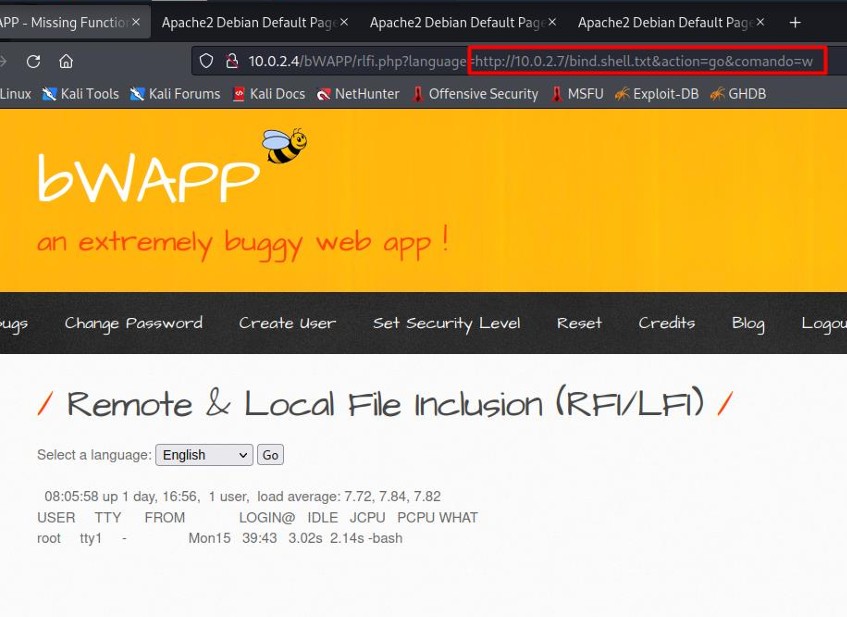
Task: Click the MSFU bookmark icon
Action: pos(557,94)
